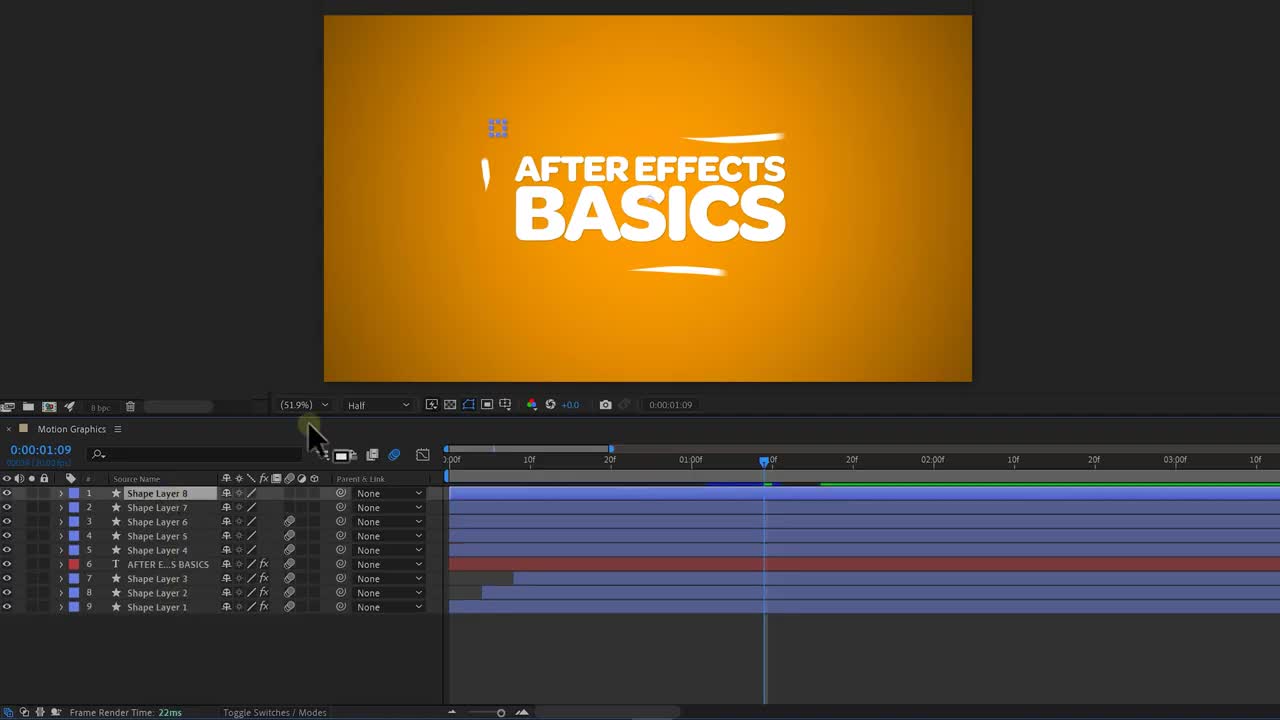Open show channel color management icon

(531, 405)
